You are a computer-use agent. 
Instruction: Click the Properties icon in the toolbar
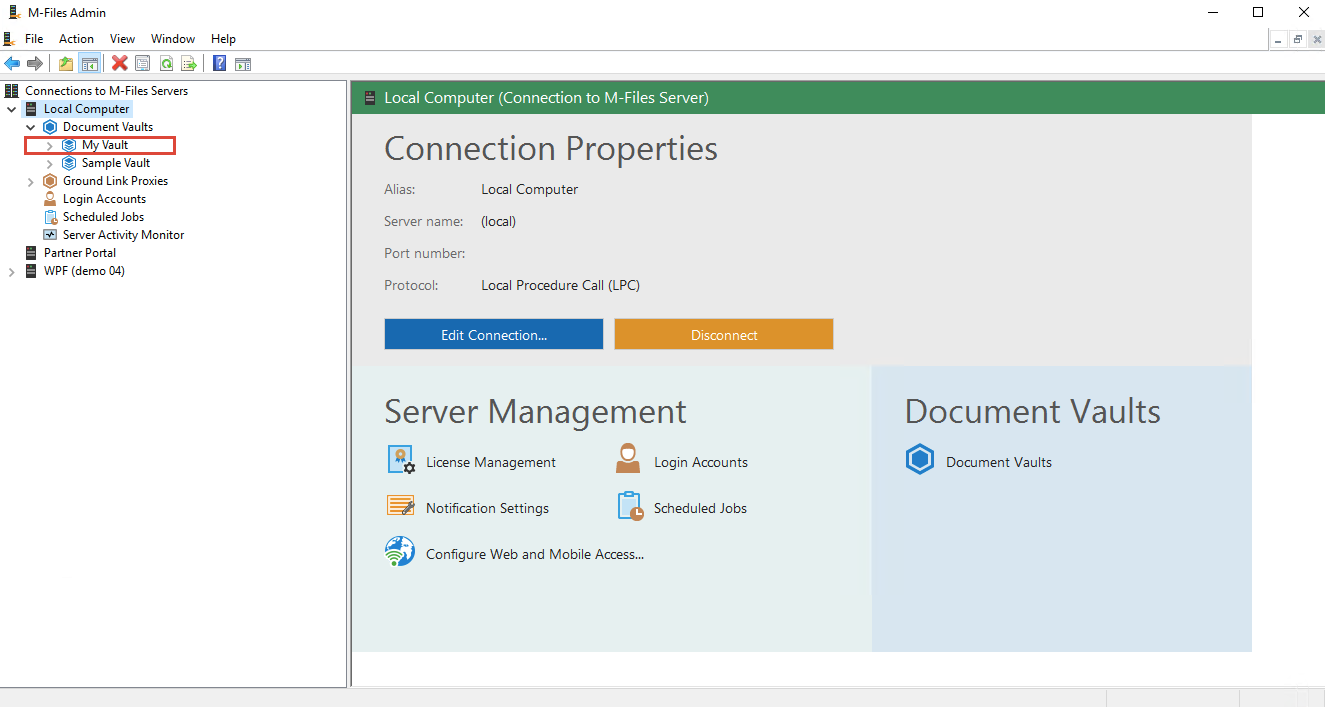pos(143,64)
